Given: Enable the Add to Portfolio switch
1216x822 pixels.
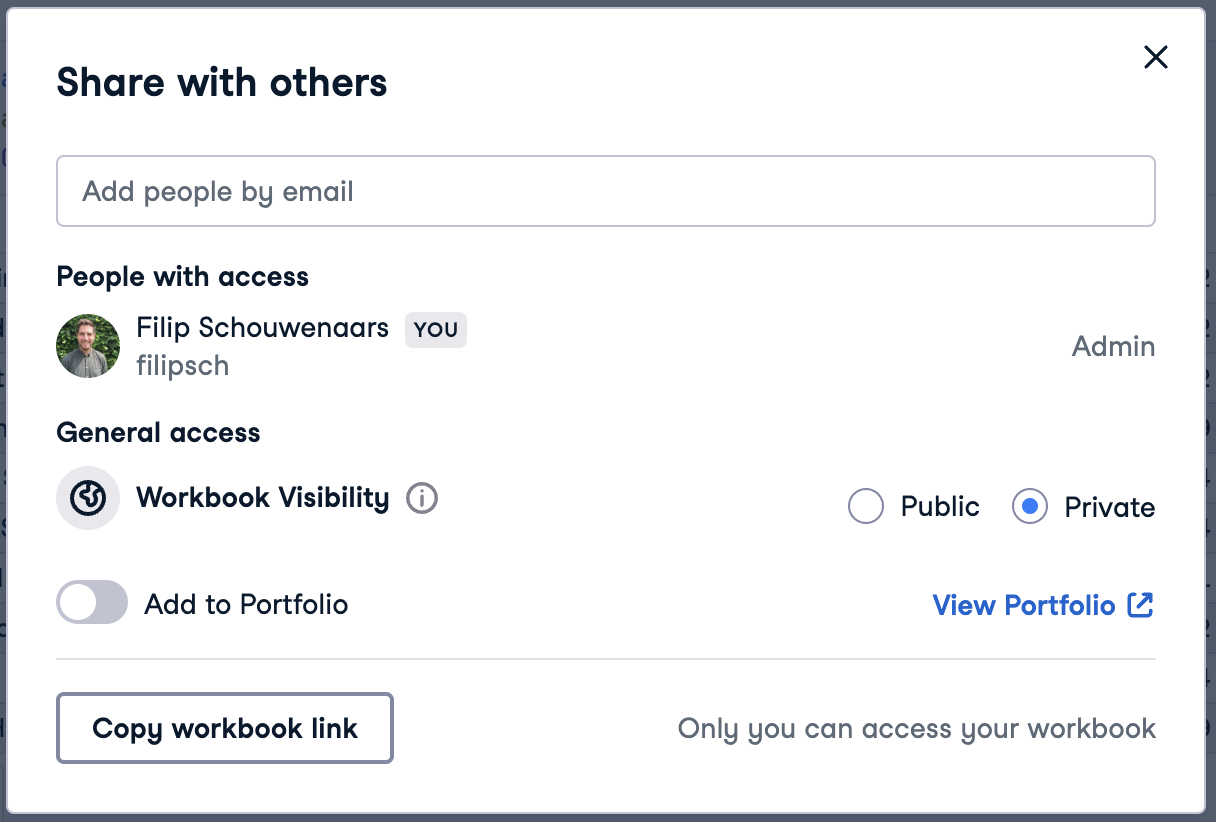Looking at the screenshot, I should point(92,603).
